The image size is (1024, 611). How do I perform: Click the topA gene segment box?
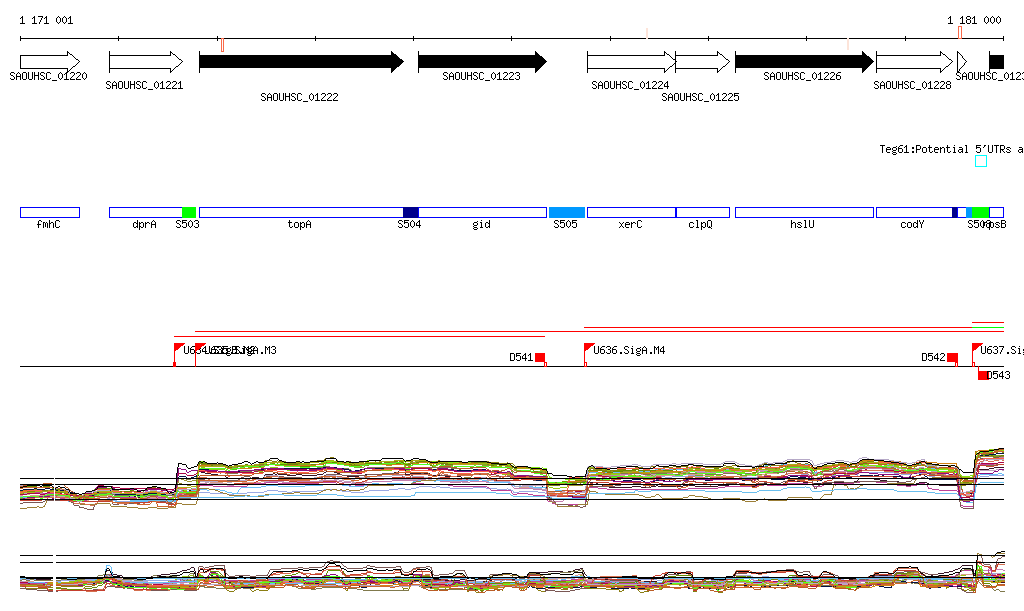[300, 212]
